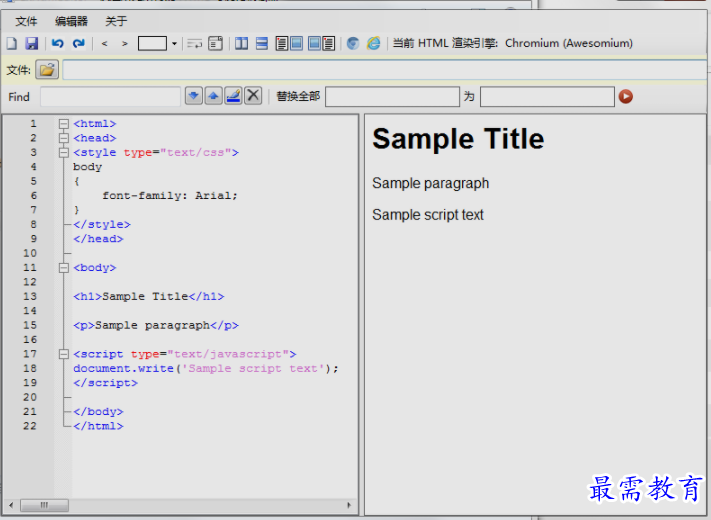
Task: Click 'Sample paragraph' in preview pane
Action: point(431,184)
